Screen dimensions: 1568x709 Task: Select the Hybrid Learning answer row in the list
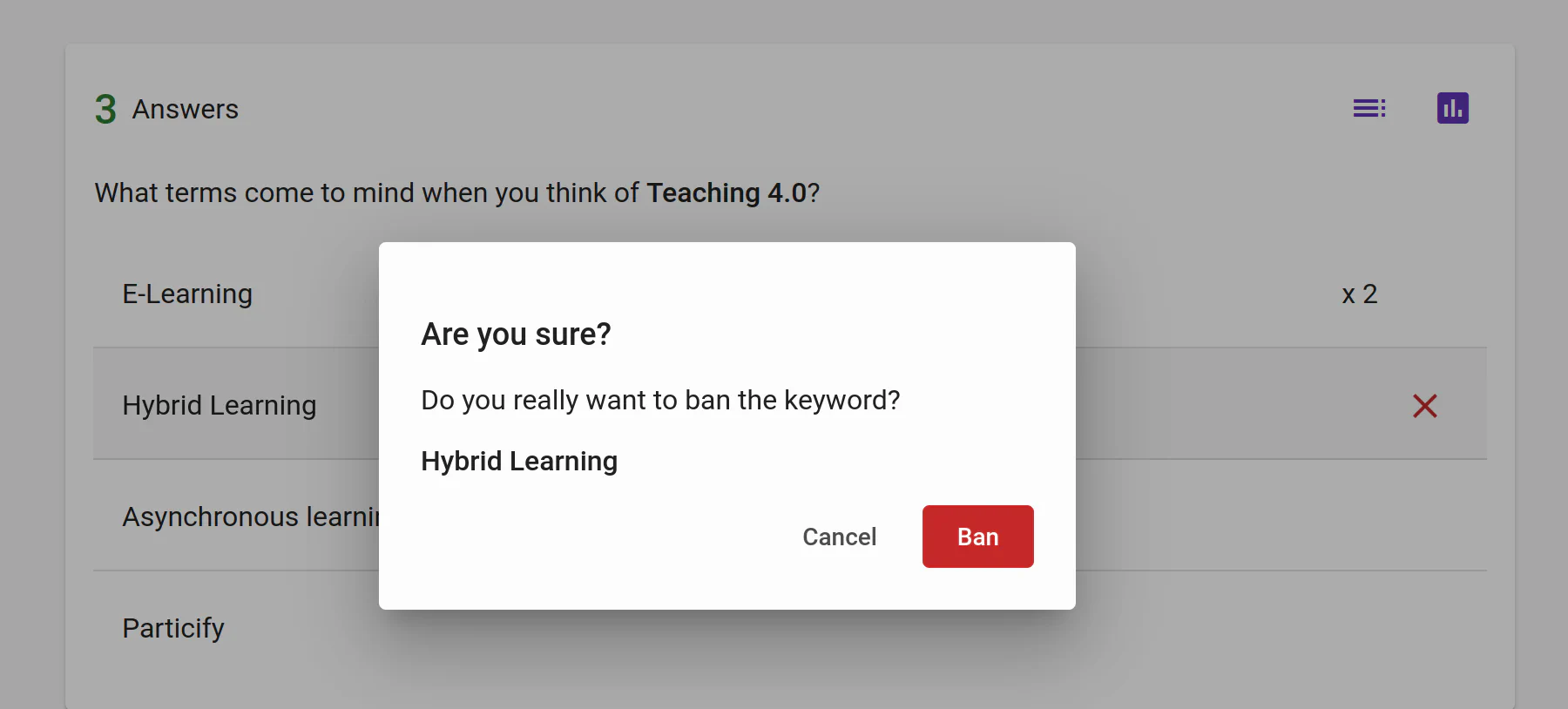pos(220,406)
